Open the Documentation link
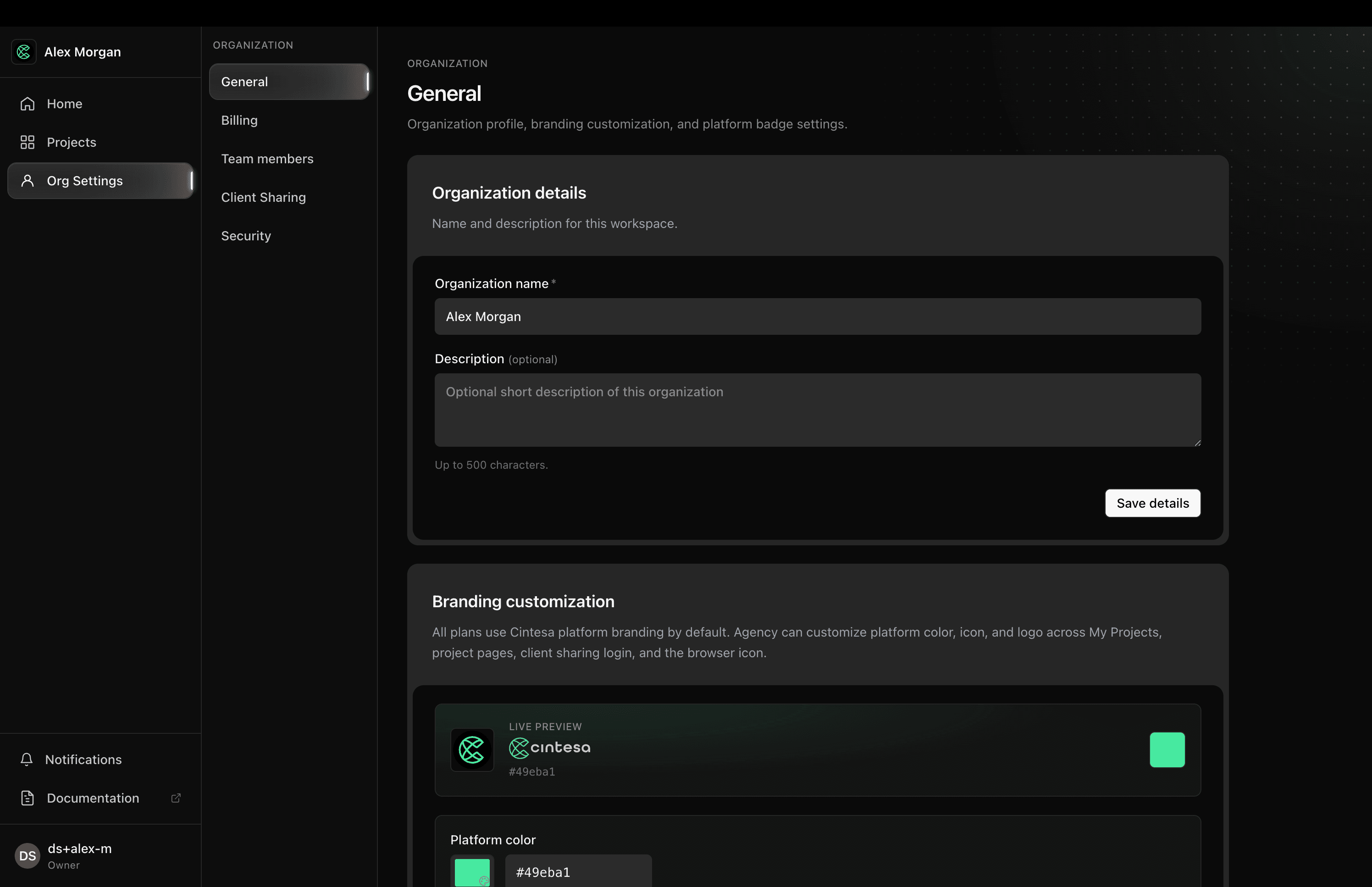1372x887 pixels. (x=100, y=798)
